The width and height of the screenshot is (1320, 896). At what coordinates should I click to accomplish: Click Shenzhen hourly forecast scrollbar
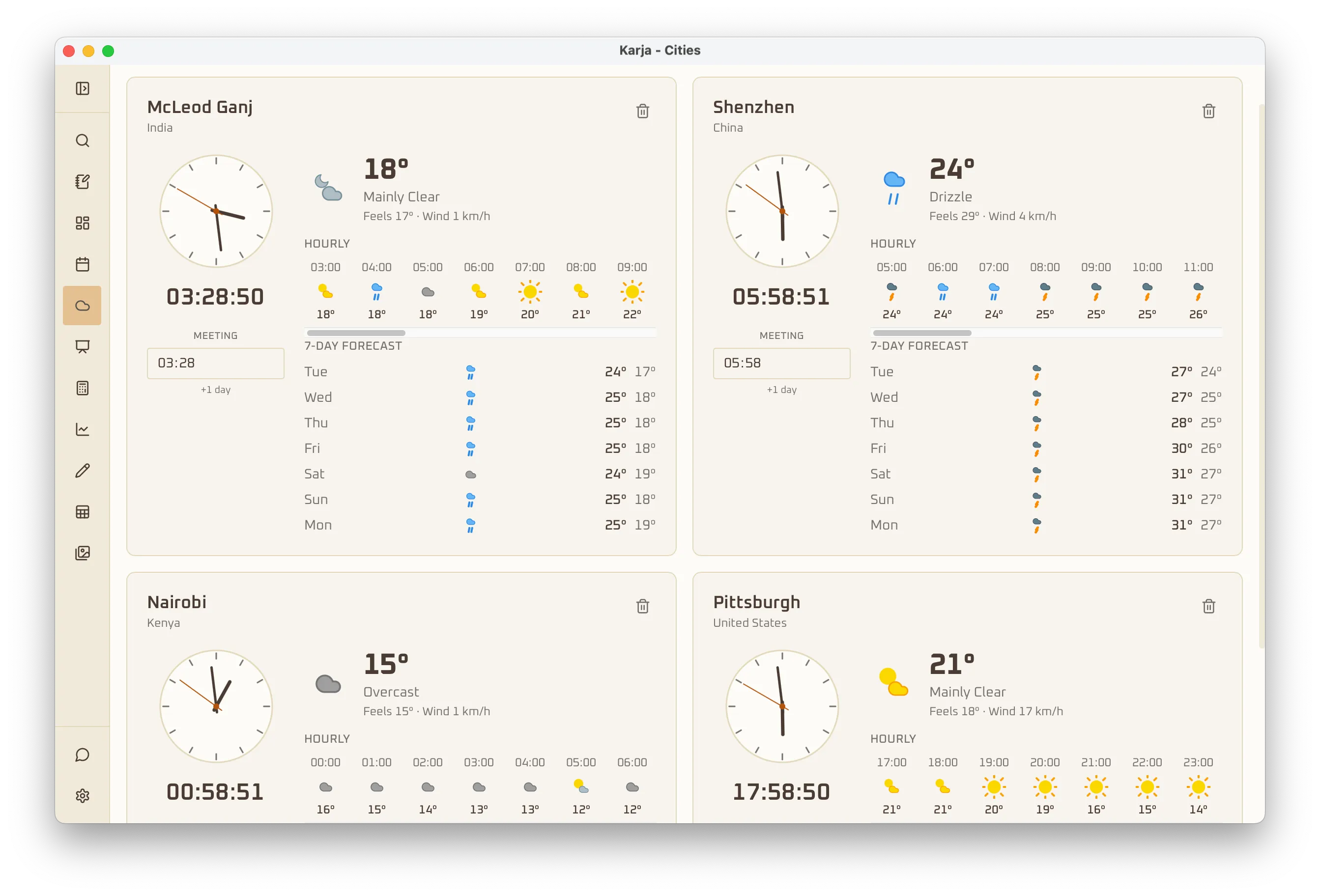[922, 333]
